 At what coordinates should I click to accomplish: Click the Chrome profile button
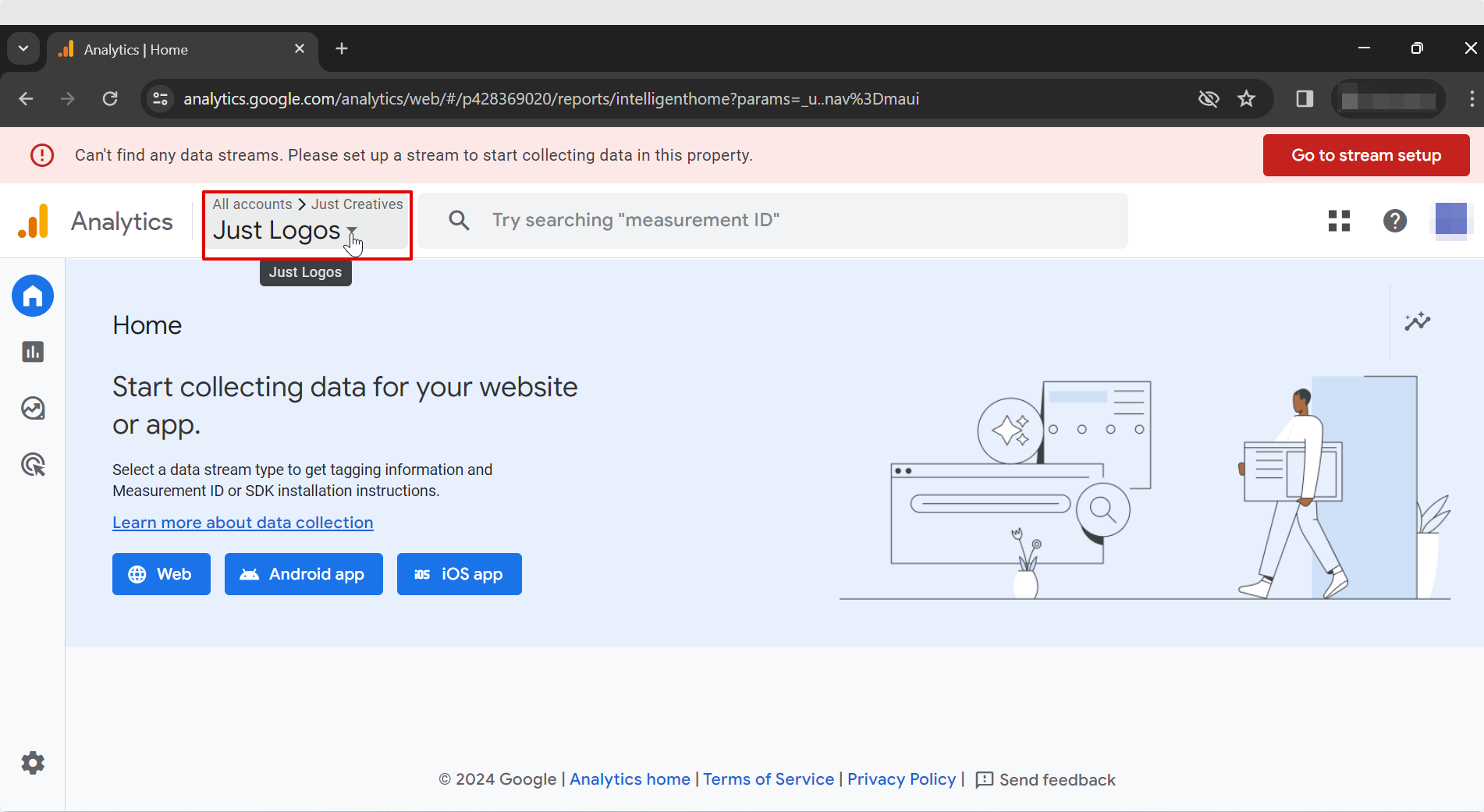pyautogui.click(x=1388, y=99)
